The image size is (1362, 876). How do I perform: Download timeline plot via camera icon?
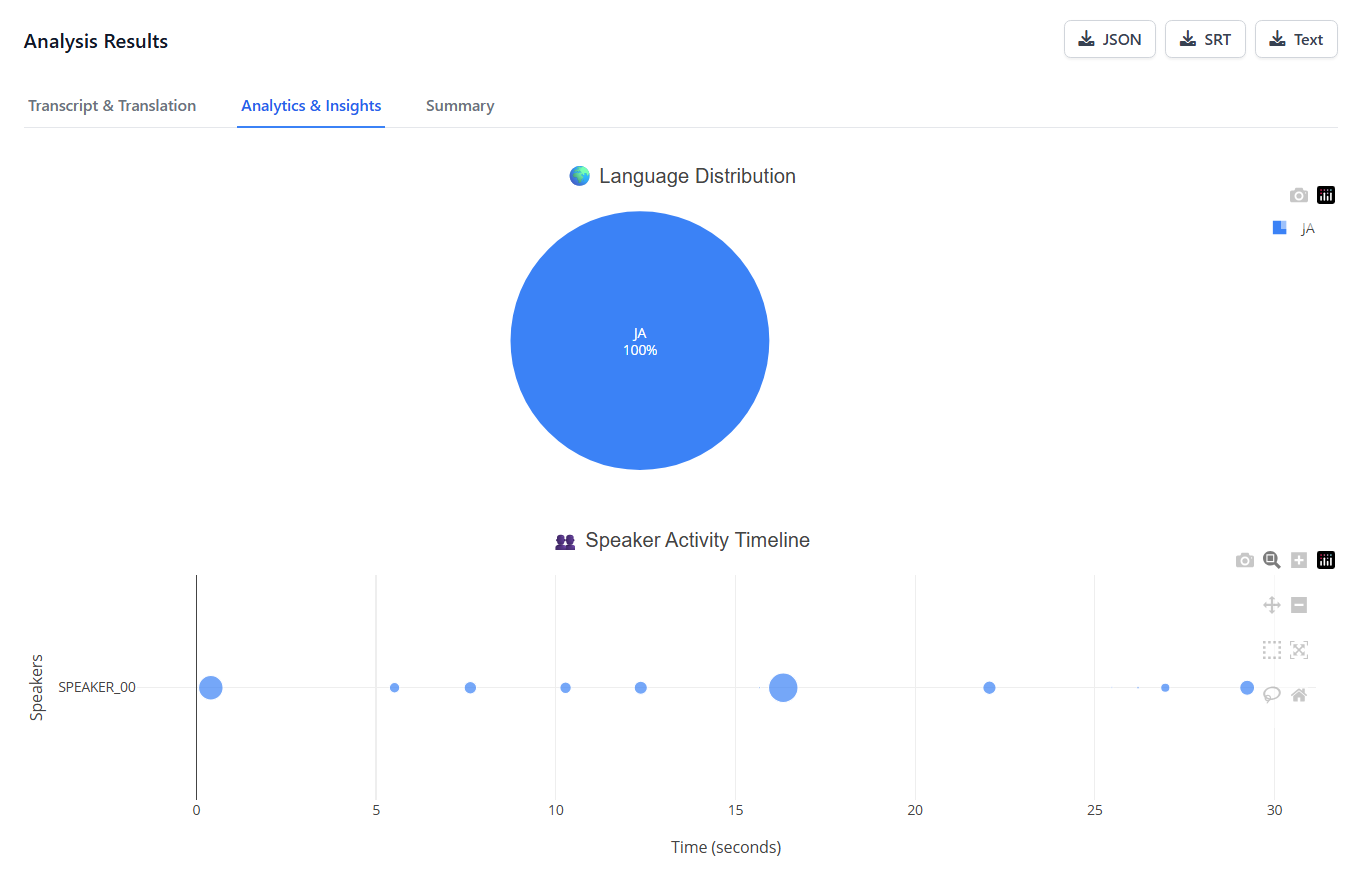coord(1244,560)
